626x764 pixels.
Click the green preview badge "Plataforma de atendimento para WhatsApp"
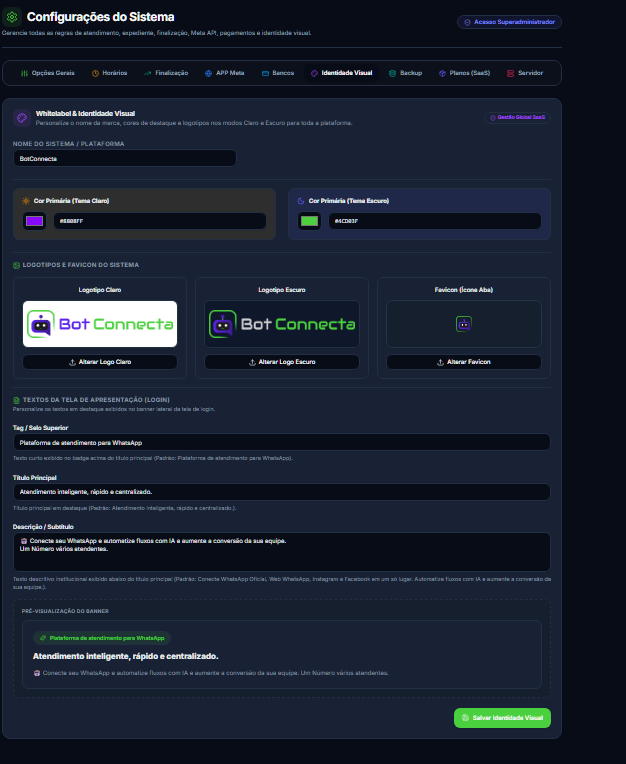tap(102, 638)
